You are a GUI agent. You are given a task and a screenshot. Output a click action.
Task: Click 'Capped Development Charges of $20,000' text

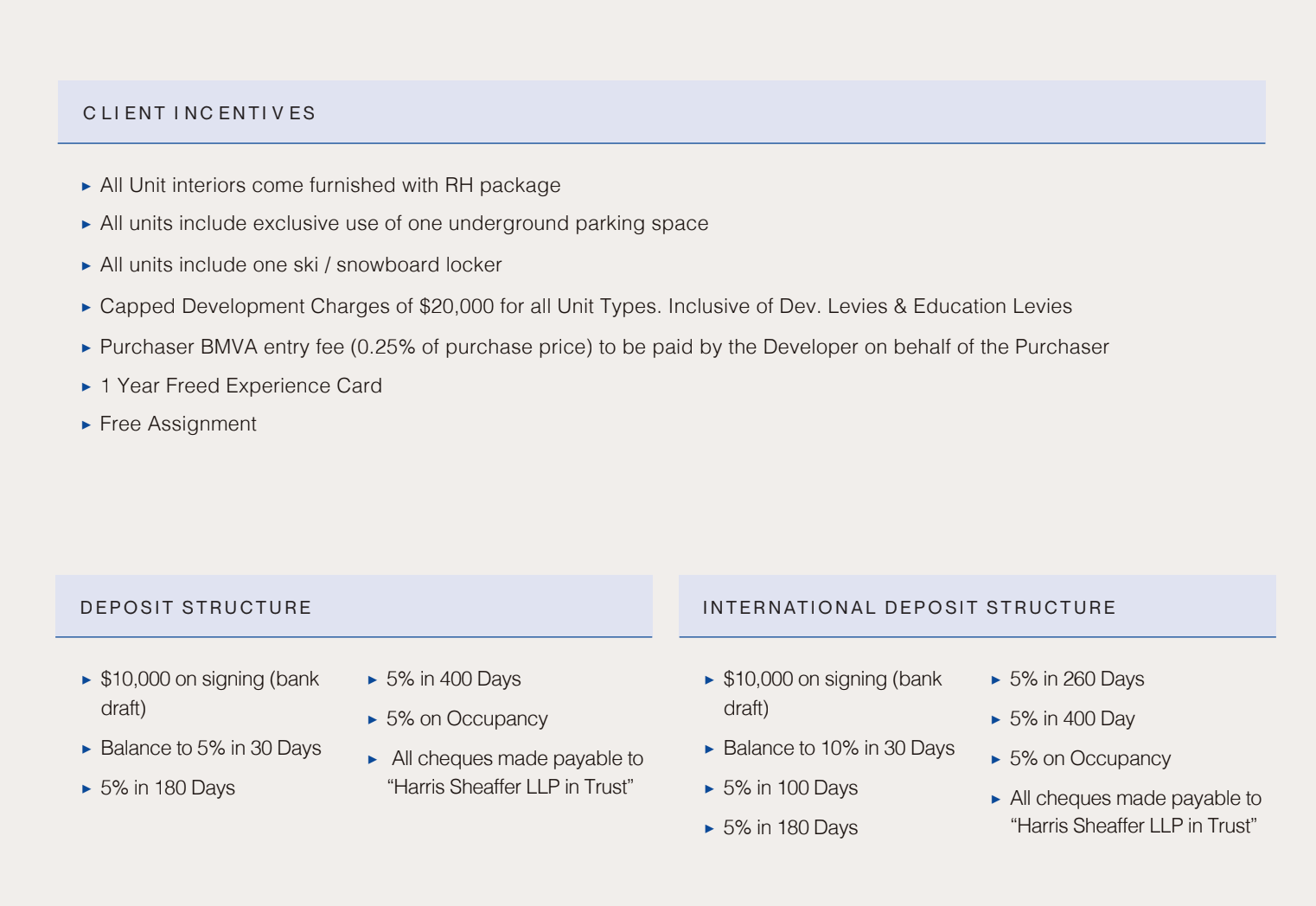click(297, 306)
